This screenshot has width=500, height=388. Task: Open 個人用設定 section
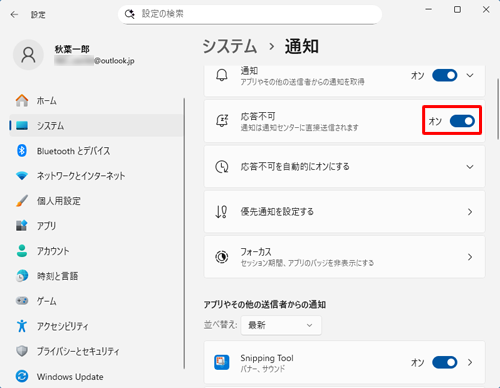(96, 201)
